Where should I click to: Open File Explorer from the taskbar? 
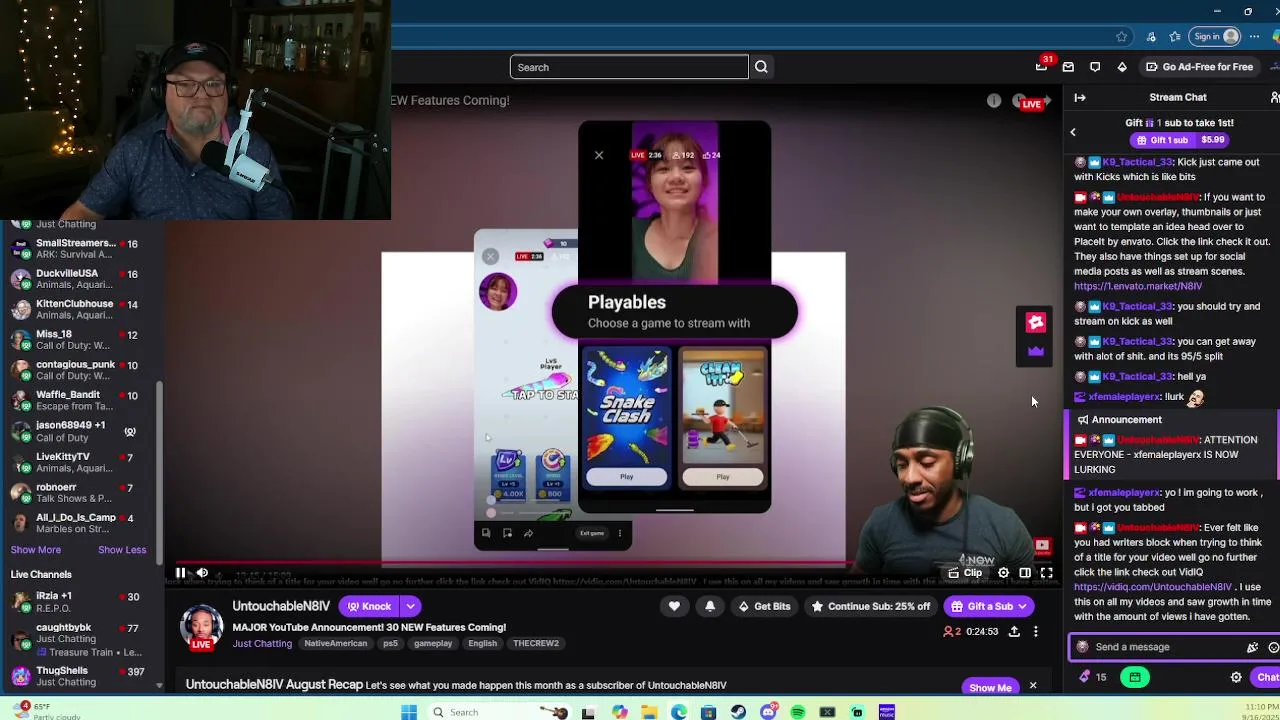(649, 712)
